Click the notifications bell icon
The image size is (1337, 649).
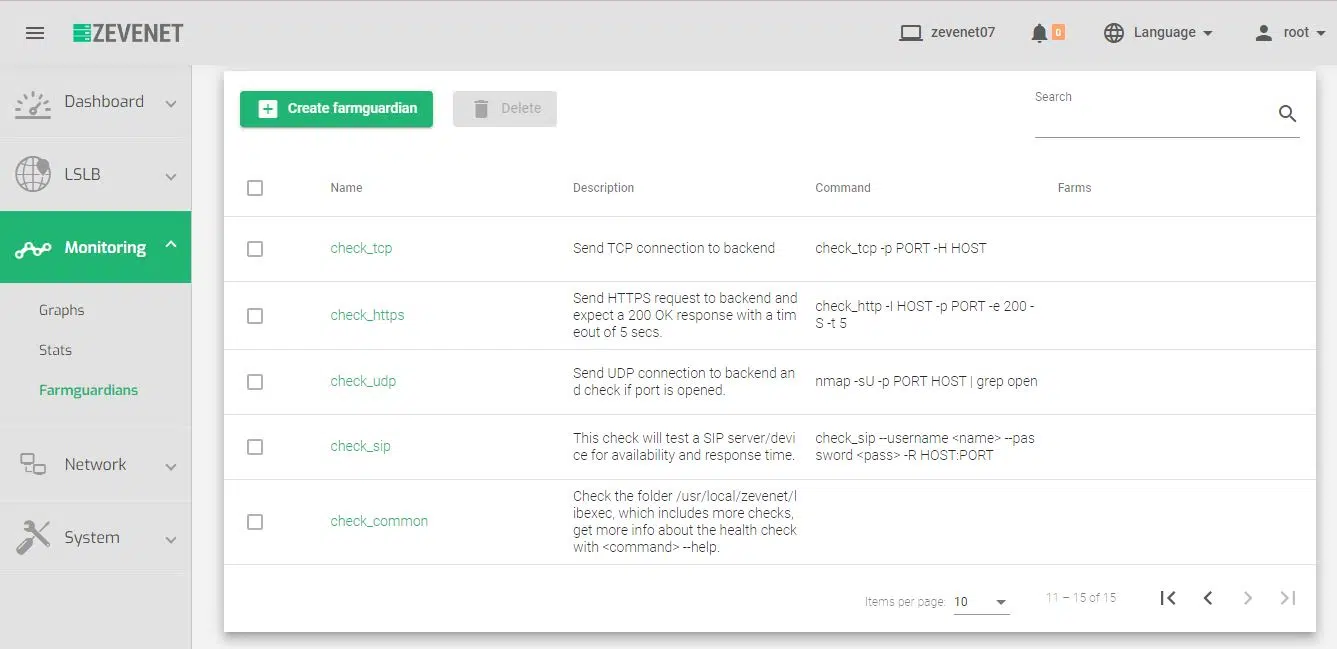pyautogui.click(x=1039, y=33)
